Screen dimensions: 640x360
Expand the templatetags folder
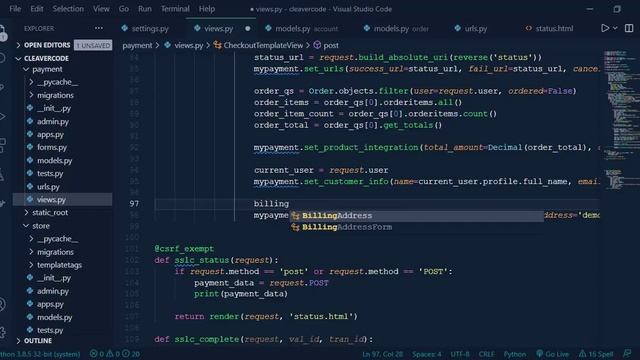coord(59,265)
